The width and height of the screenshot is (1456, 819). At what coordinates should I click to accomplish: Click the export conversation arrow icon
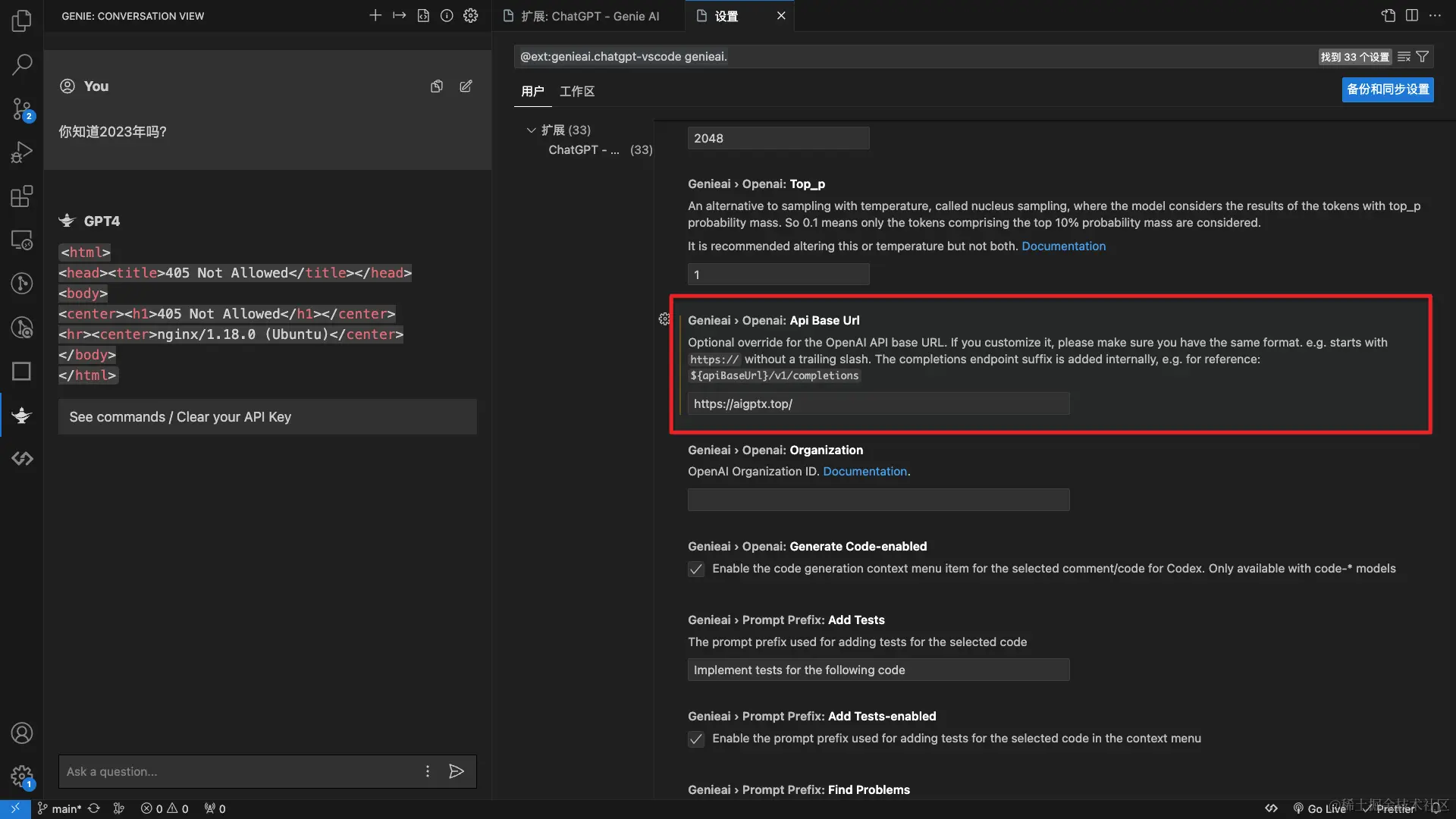click(x=400, y=15)
